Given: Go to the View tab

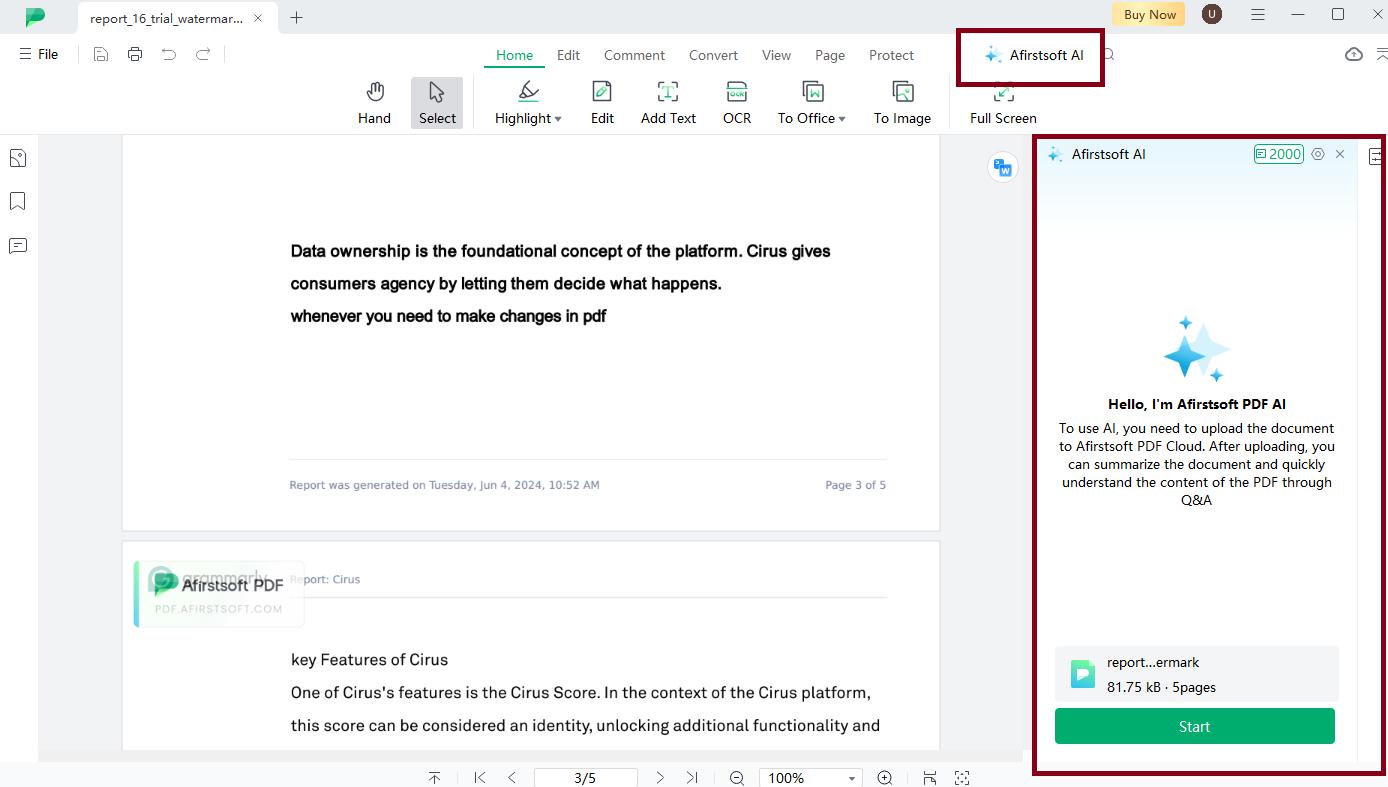Looking at the screenshot, I should pyautogui.click(x=776, y=55).
